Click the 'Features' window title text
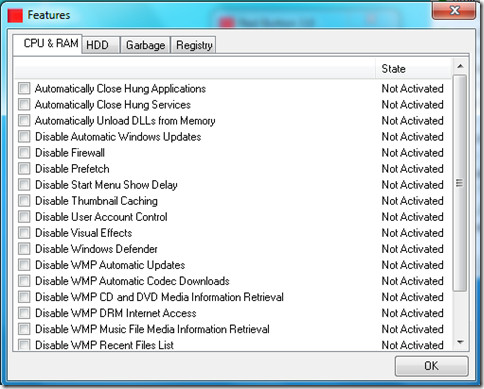The width and height of the screenshot is (484, 389). (49, 15)
